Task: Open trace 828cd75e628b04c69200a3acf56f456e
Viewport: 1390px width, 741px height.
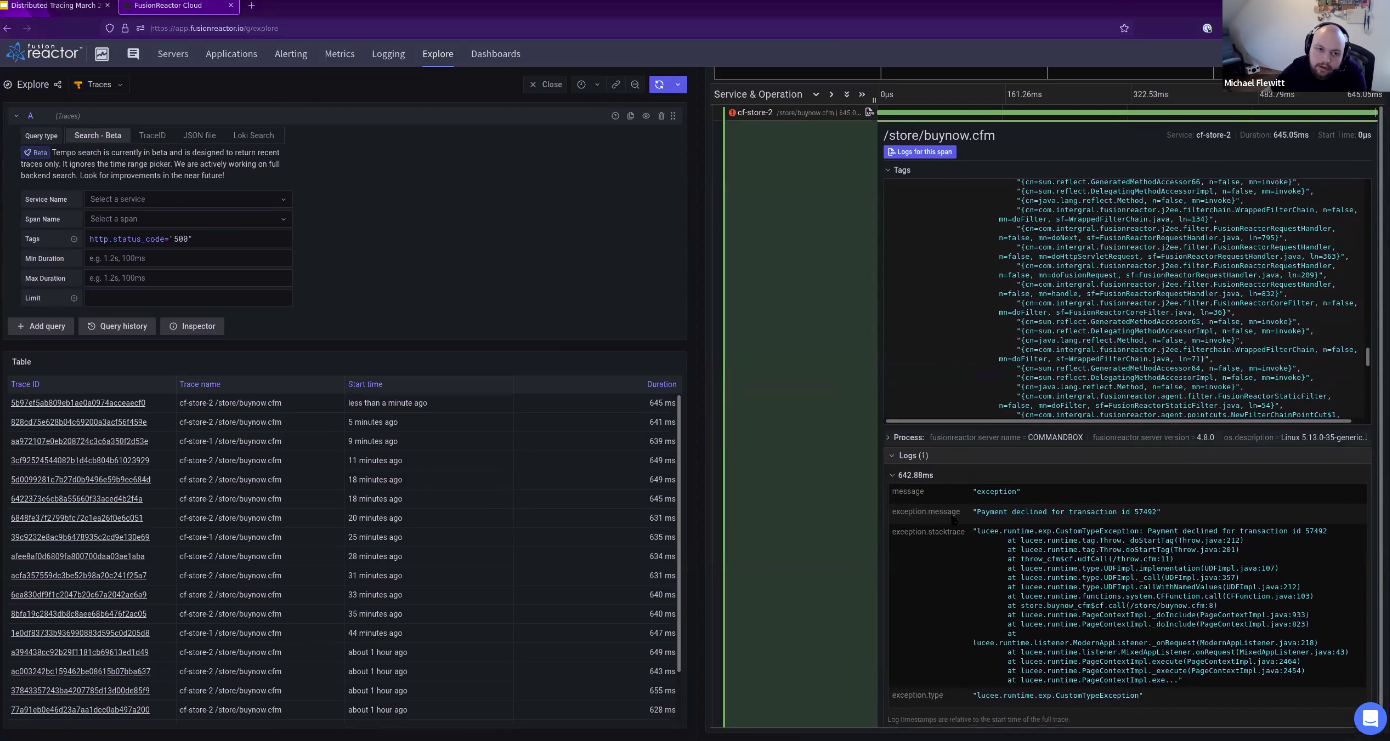Action: pos(79,422)
